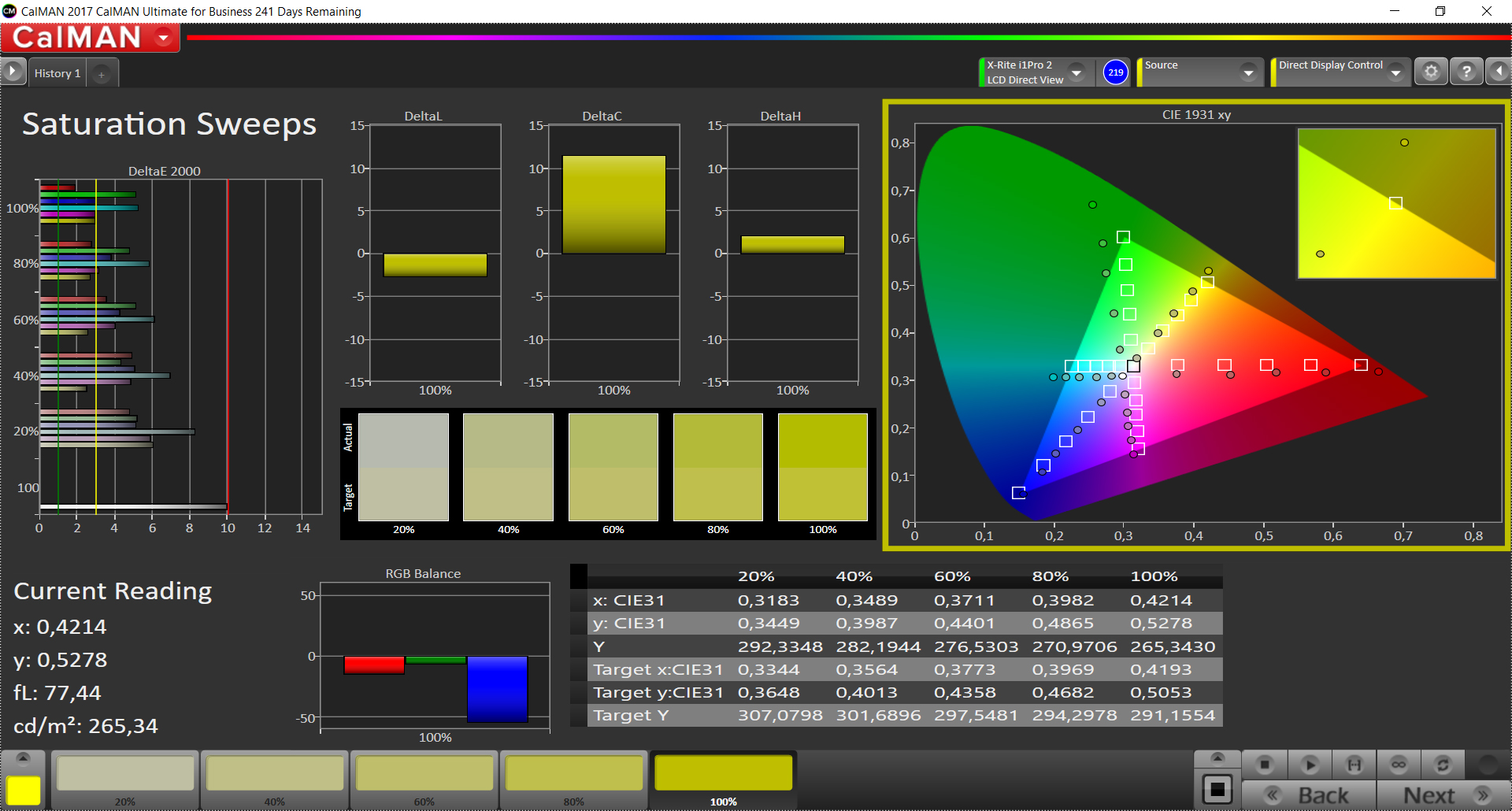This screenshot has width=1512, height=811.
Task: Expand the Source dropdown
Action: (1247, 72)
